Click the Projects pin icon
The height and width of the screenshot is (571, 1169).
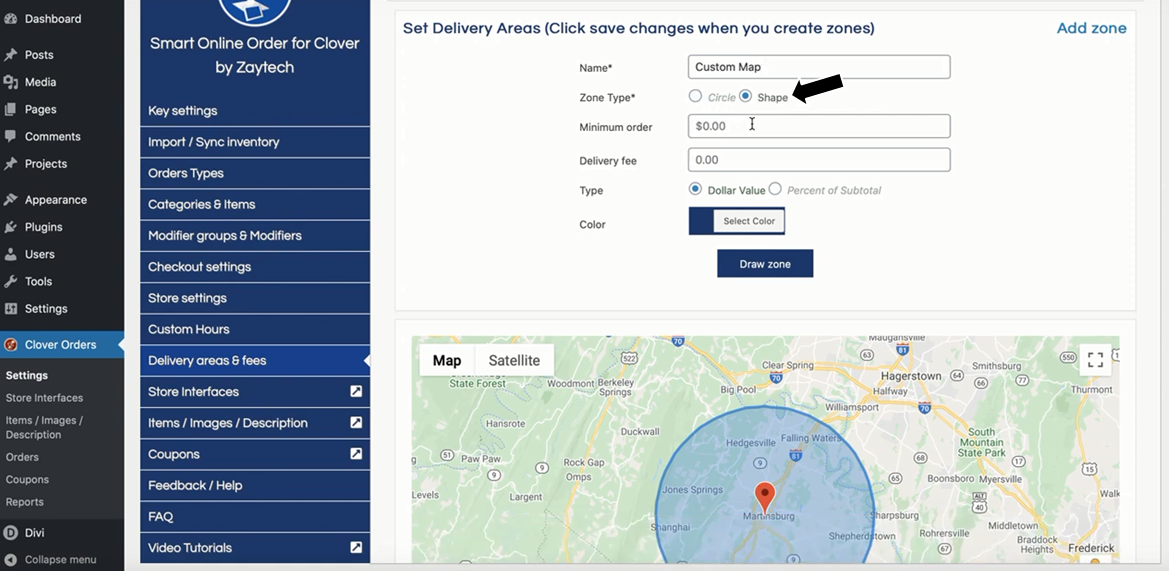pos(10,163)
